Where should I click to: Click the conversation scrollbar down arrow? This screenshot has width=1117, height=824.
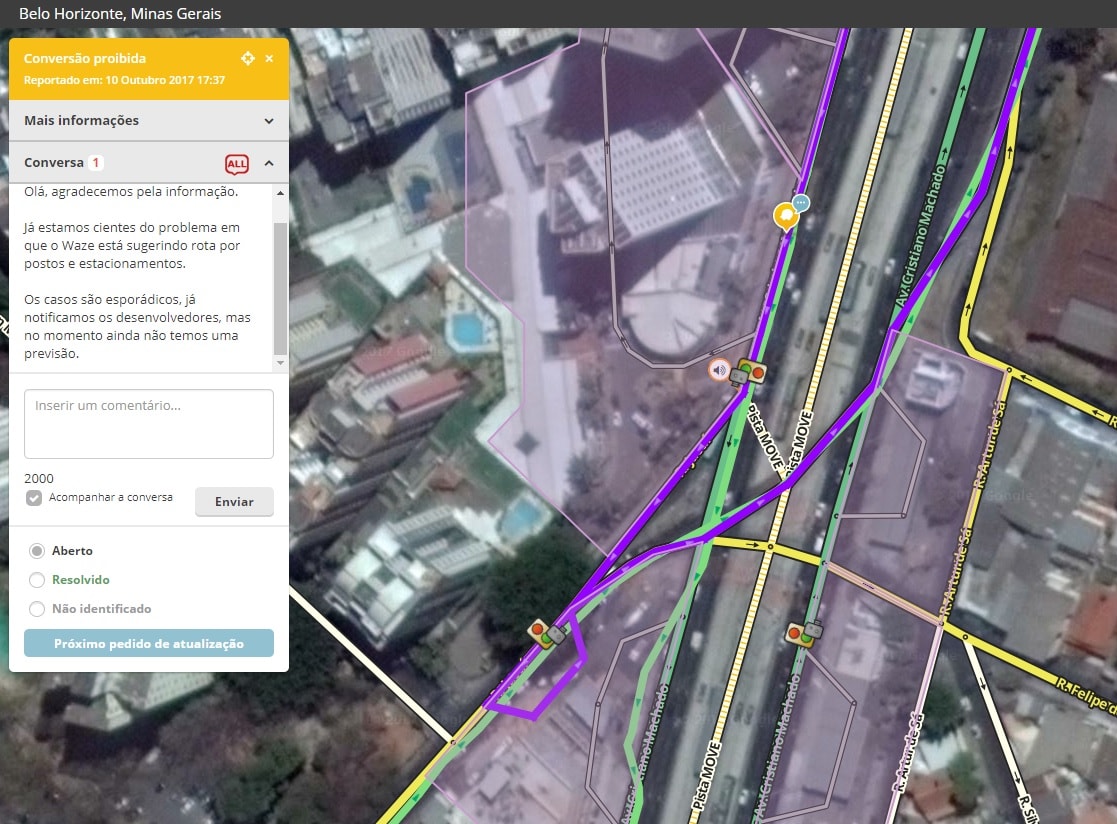tap(280, 363)
